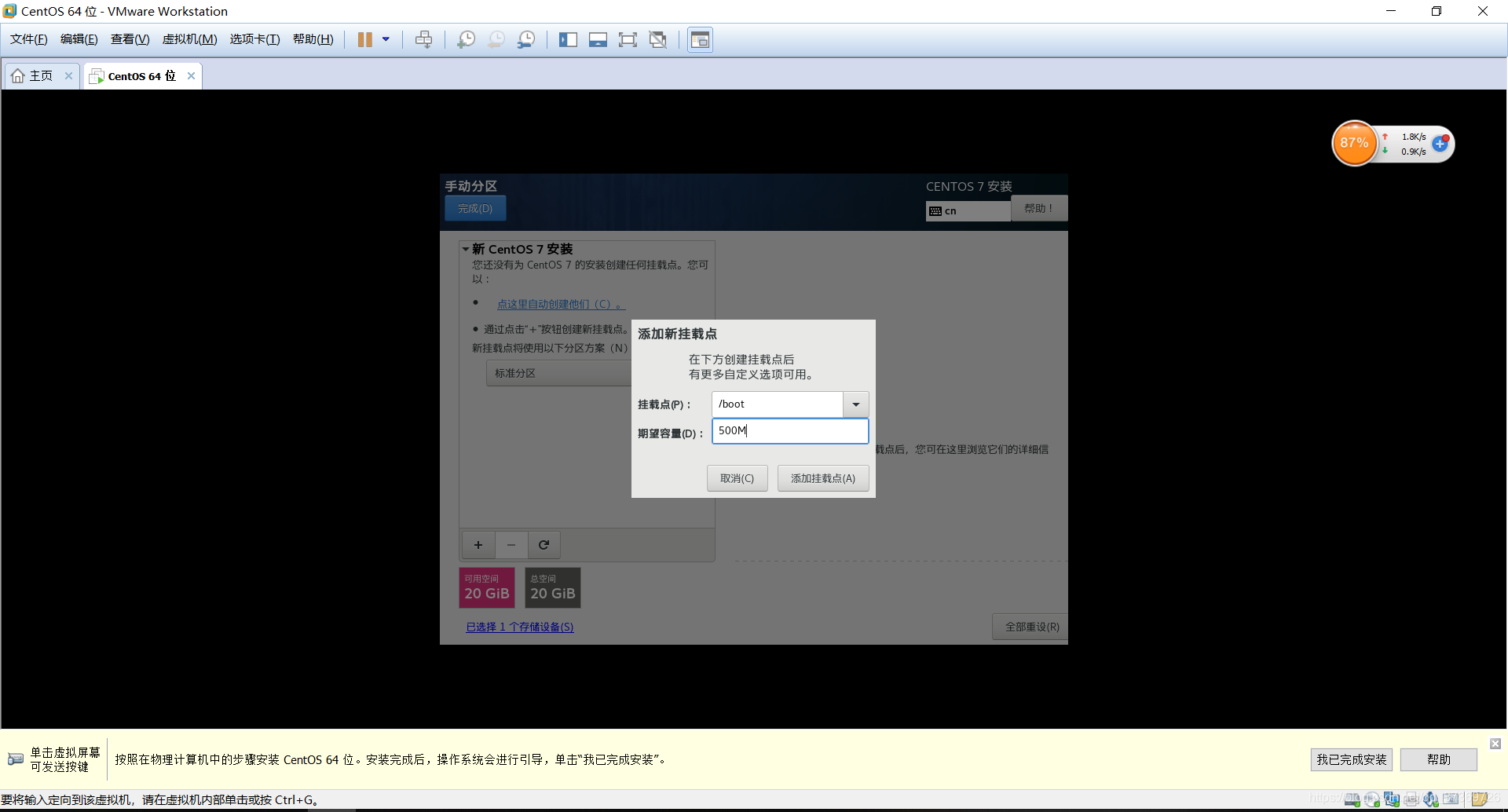1508x812 pixels.
Task: Open the 帮助(H) menu
Action: 313,39
